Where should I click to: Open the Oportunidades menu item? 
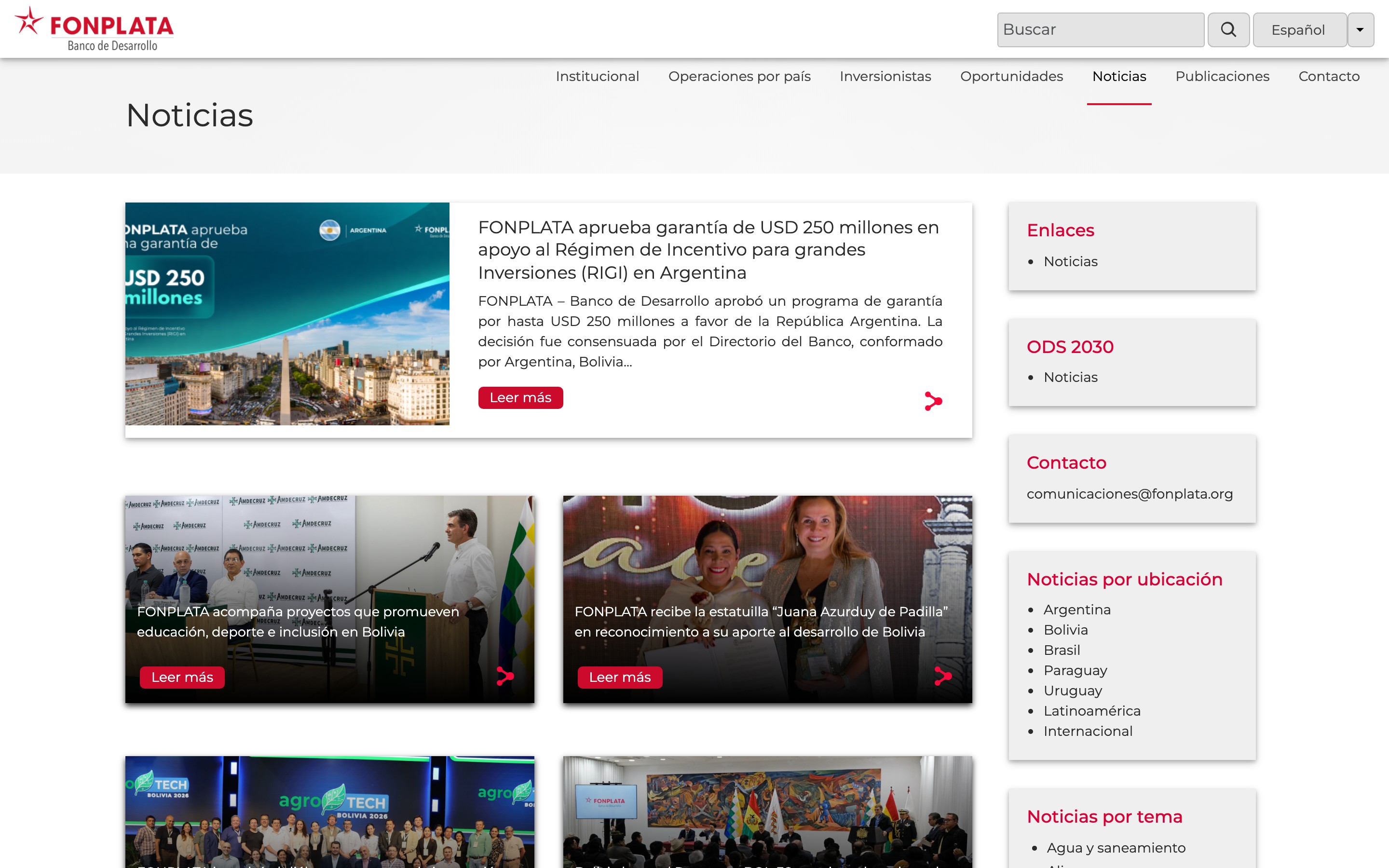pyautogui.click(x=1011, y=76)
